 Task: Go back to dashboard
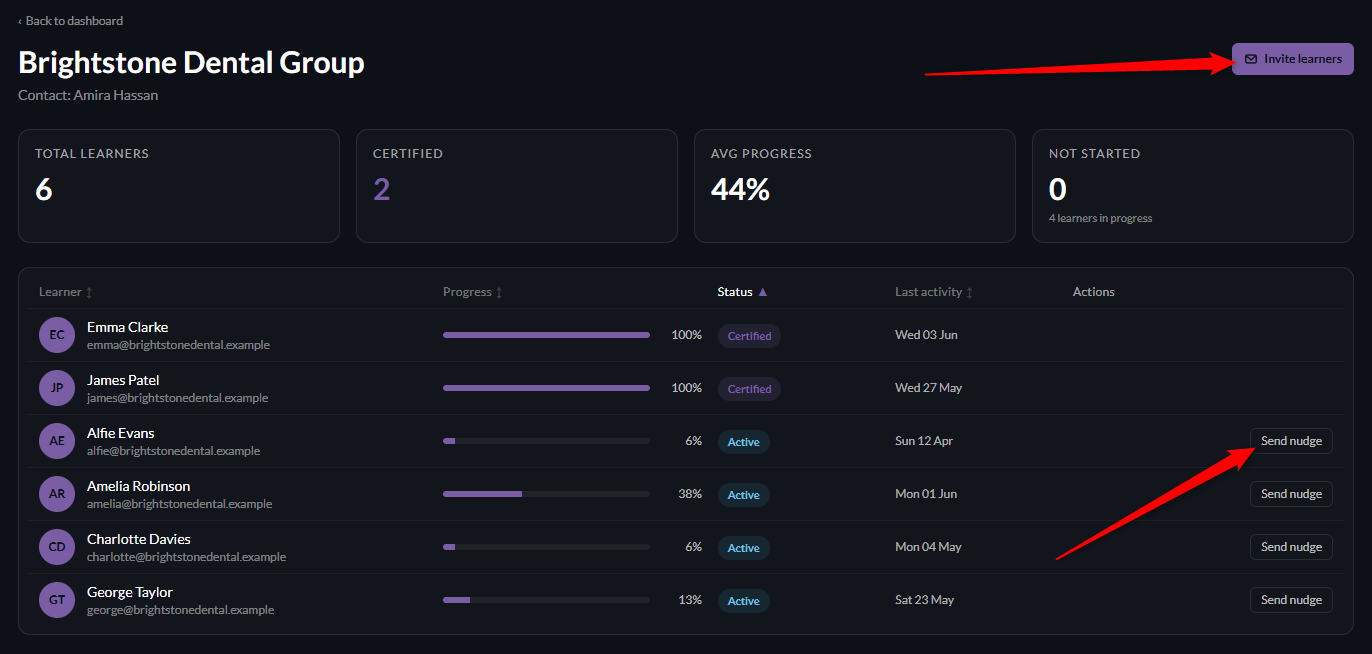tap(71, 21)
